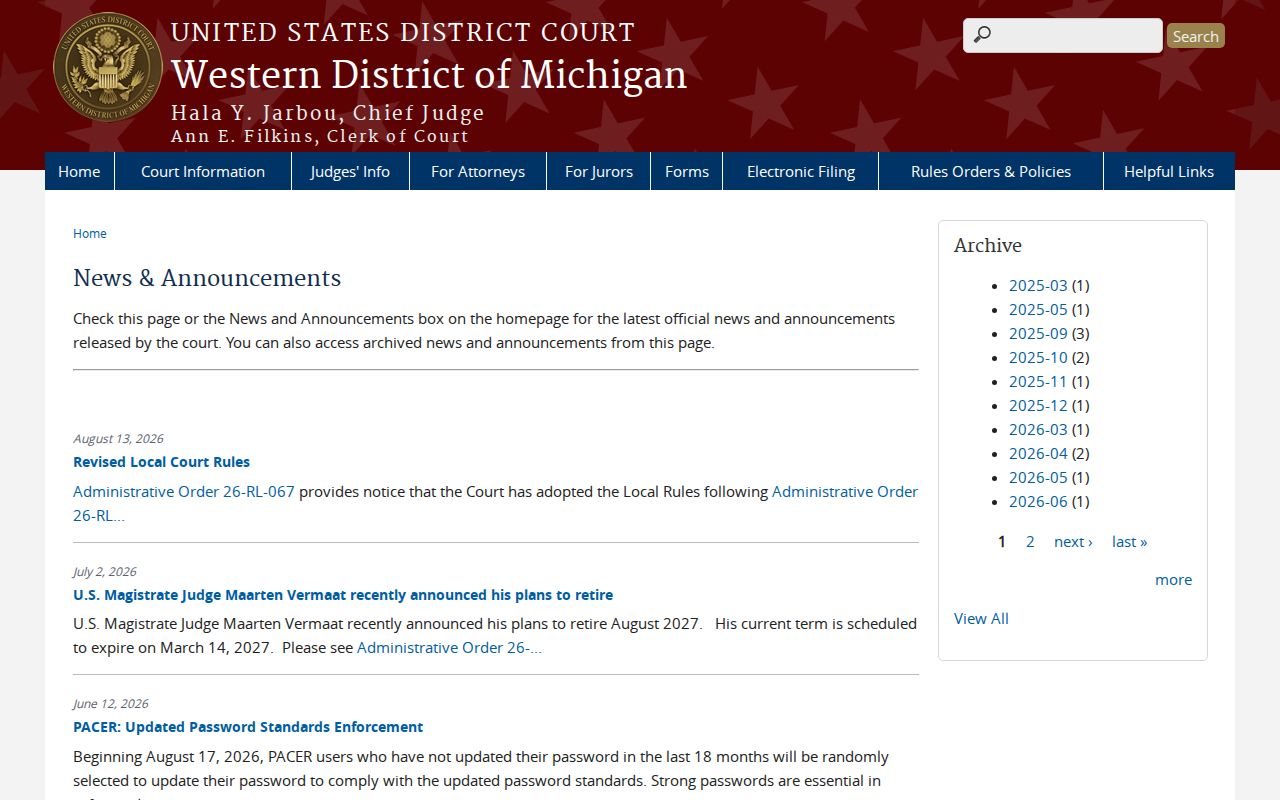Viewport: 1280px width, 800px height.
Task: Open Administrative Order 26-... link in Vermaat summary
Action: [x=449, y=648]
